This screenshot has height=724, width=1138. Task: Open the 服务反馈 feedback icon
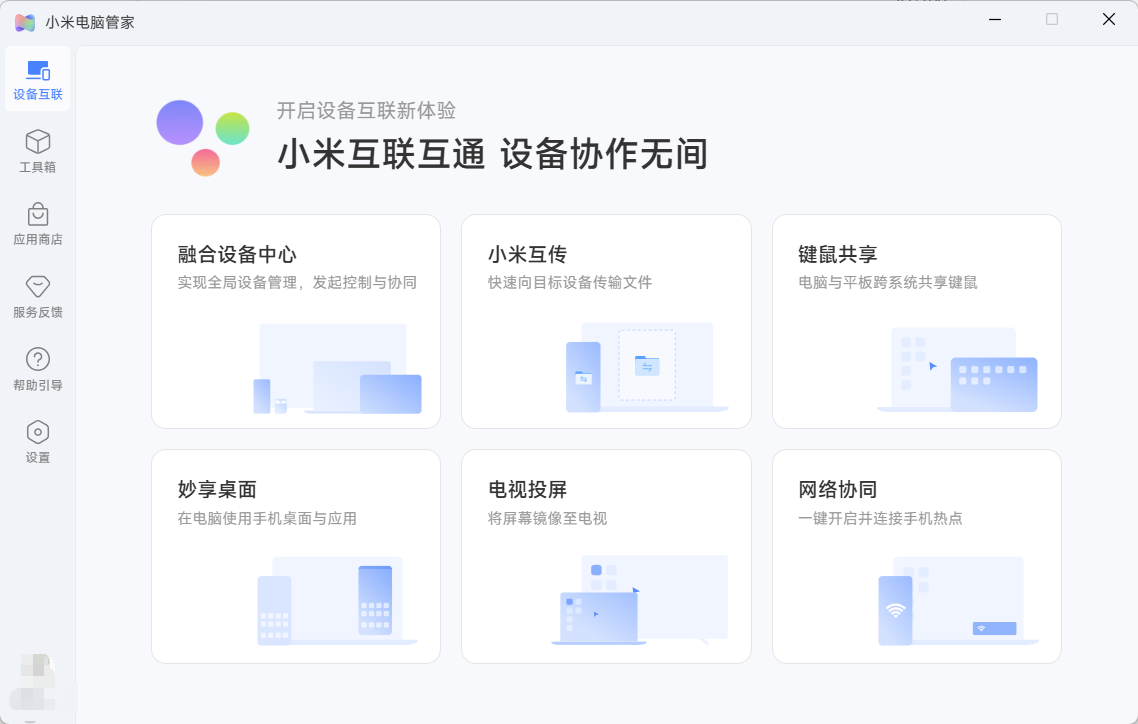[38, 288]
